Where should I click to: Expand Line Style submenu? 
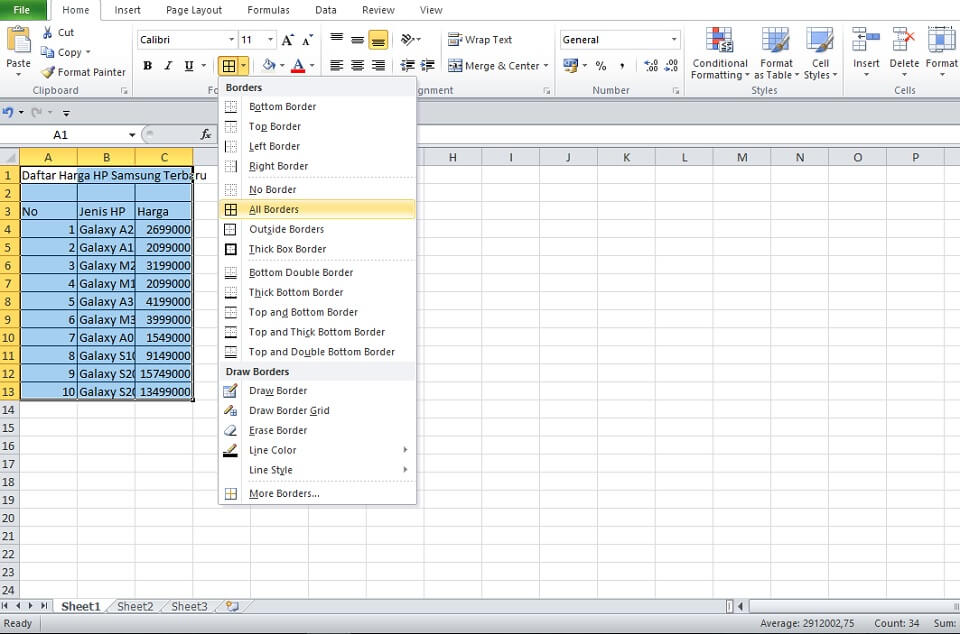317,470
